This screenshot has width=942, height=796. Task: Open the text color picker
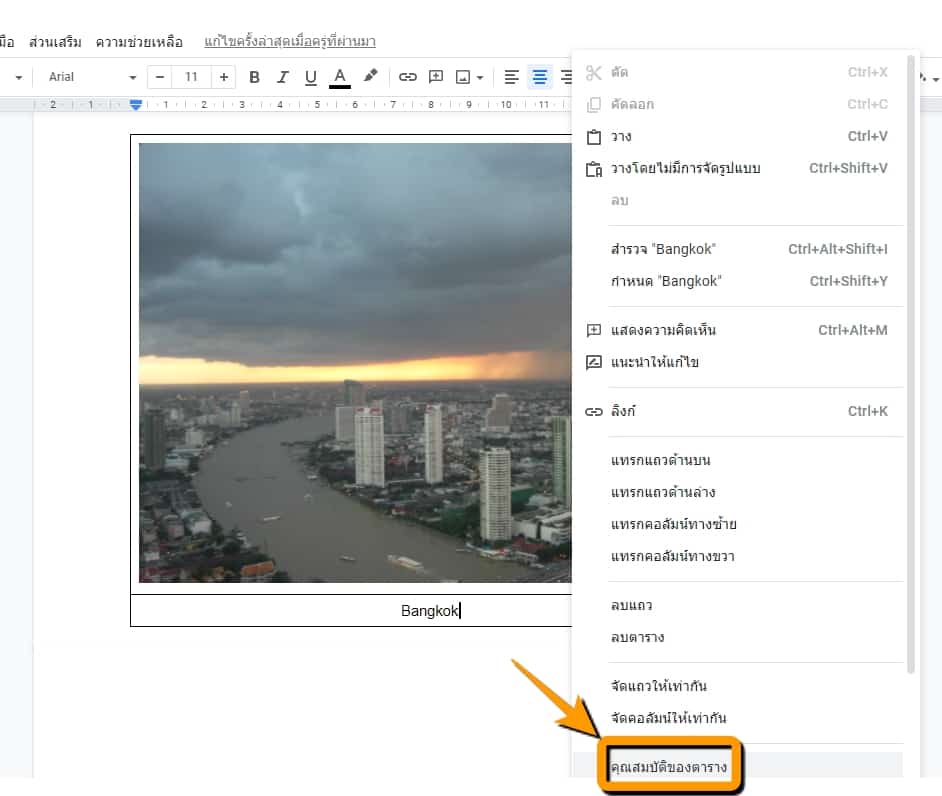pyautogui.click(x=340, y=77)
